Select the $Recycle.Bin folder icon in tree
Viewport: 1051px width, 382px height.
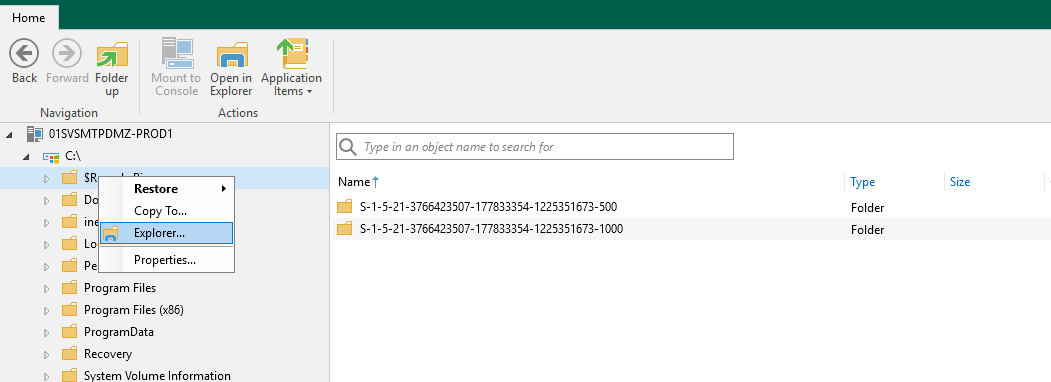[70, 178]
